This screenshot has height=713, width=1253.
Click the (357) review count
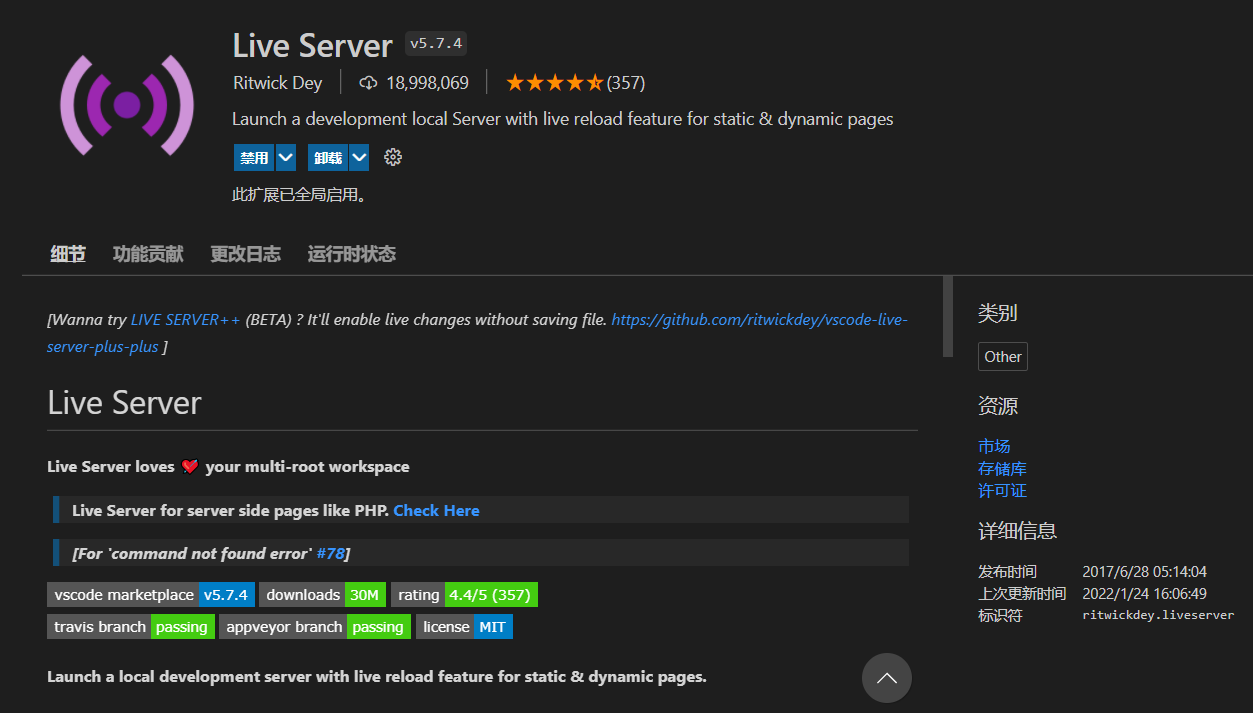pos(626,83)
